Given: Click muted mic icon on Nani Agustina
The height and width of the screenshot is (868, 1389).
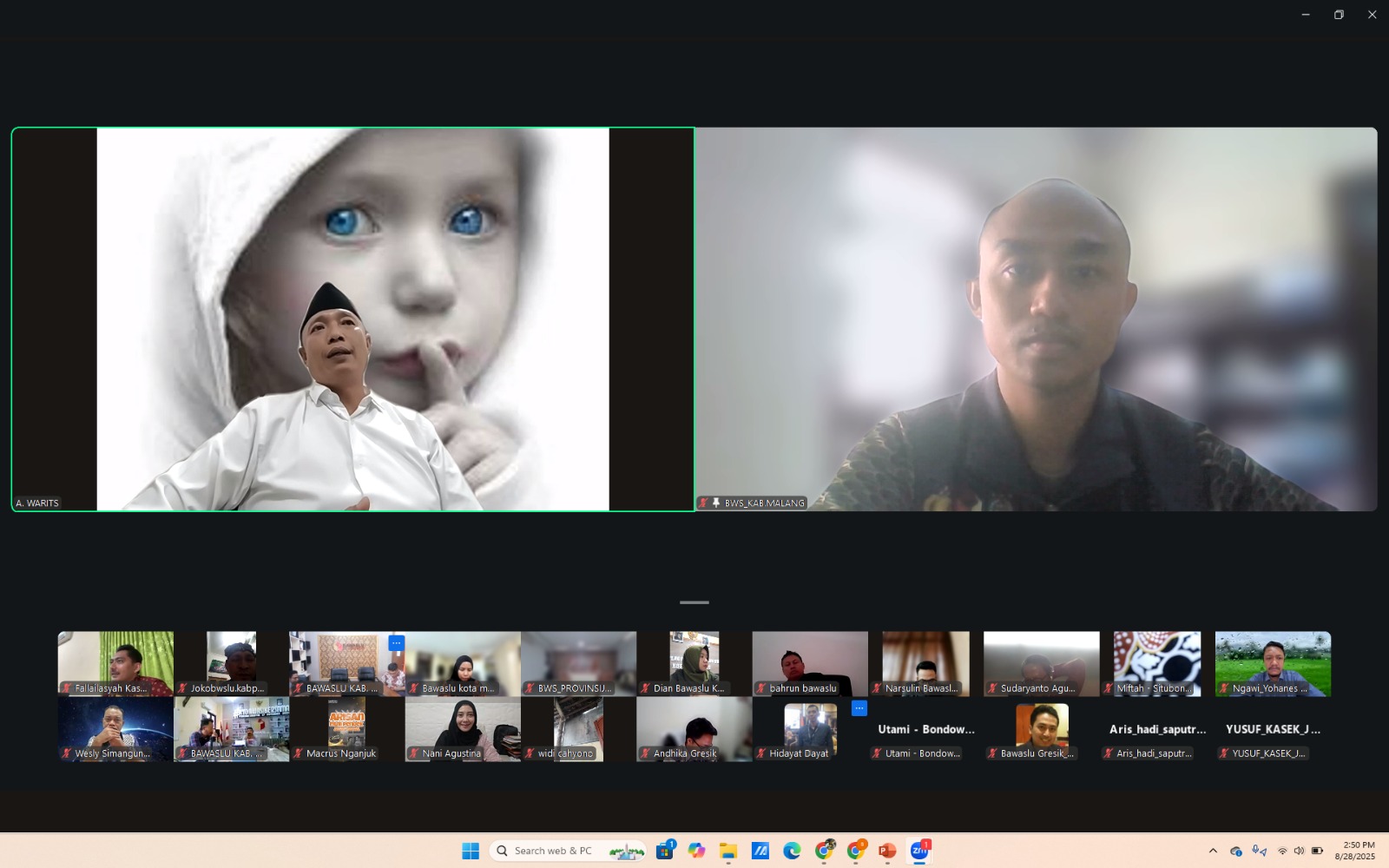Looking at the screenshot, I should tap(414, 753).
